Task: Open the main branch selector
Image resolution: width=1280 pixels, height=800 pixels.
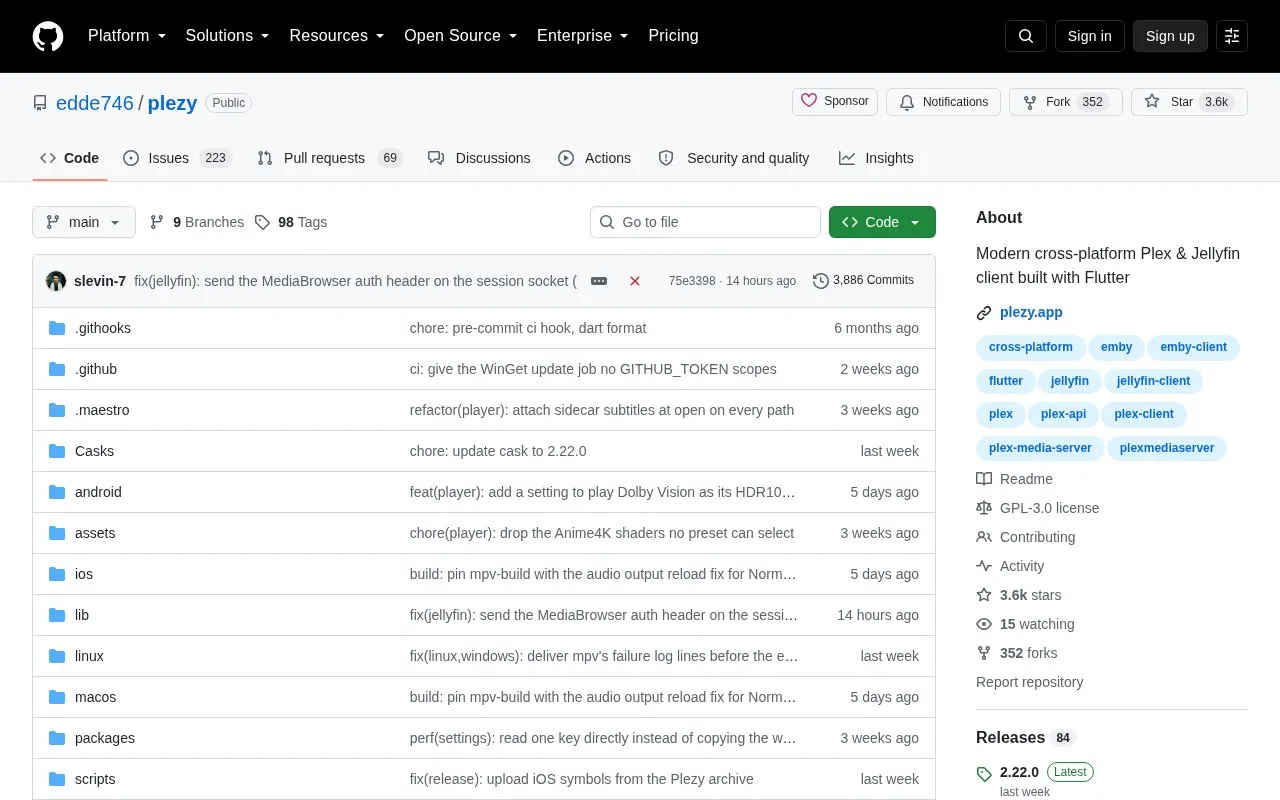Action: click(x=84, y=222)
